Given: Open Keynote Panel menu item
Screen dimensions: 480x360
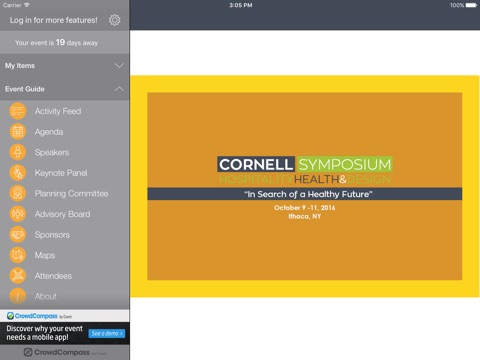Looking at the screenshot, I should pos(65,173).
